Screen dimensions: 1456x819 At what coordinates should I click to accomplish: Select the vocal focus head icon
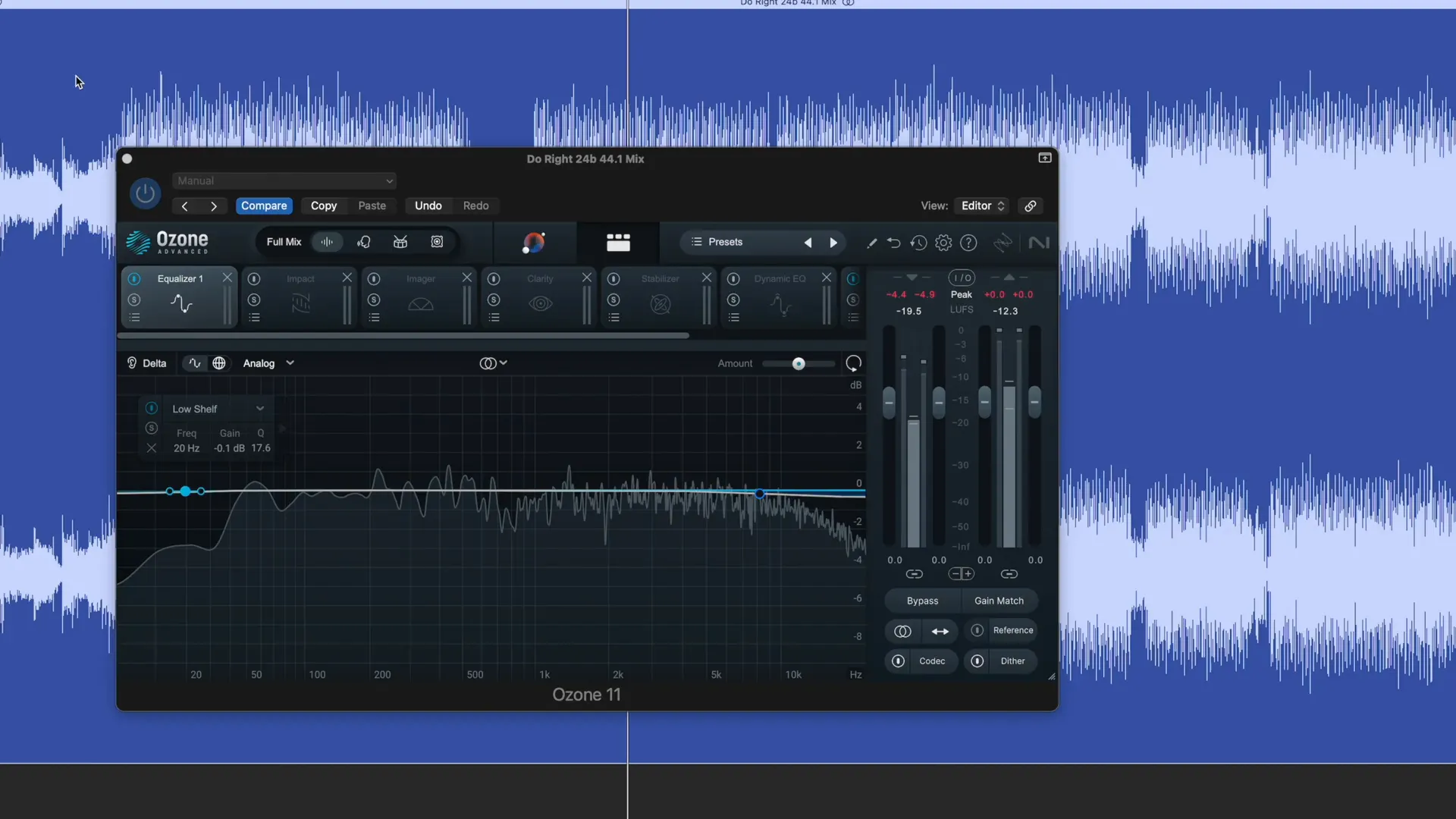[364, 242]
